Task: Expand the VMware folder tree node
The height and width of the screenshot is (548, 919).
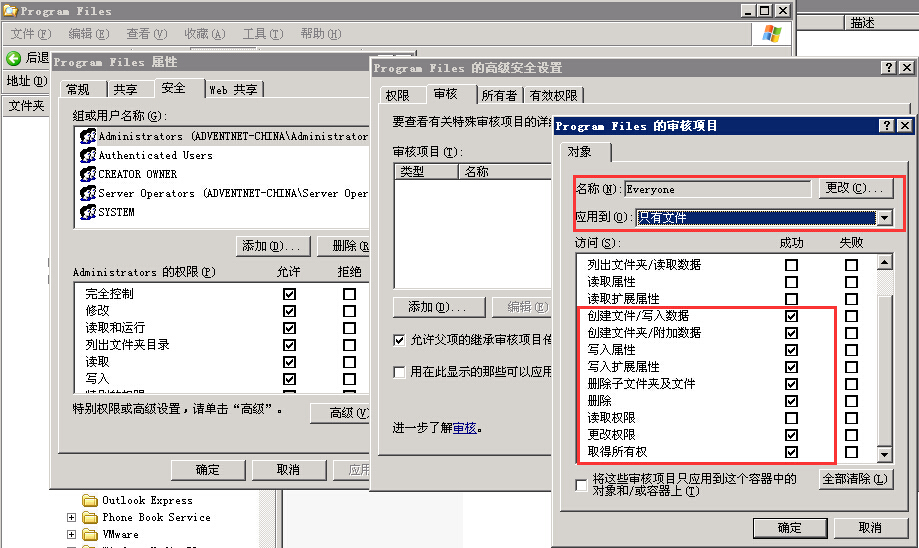Action: (72, 535)
